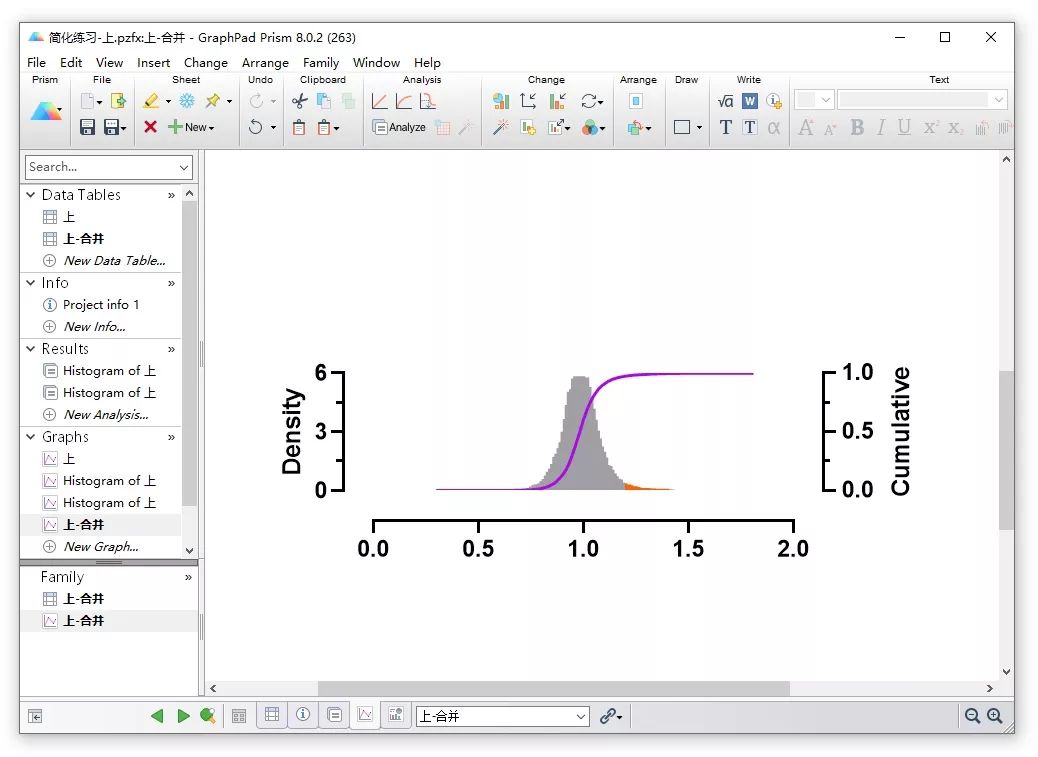Screen dimensions: 1038x757
Task: Switch to info sheet view icon
Action: point(303,715)
